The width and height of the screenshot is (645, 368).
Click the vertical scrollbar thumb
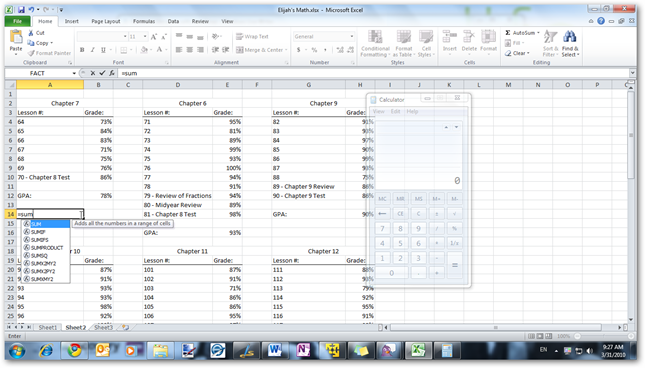(x=631, y=135)
